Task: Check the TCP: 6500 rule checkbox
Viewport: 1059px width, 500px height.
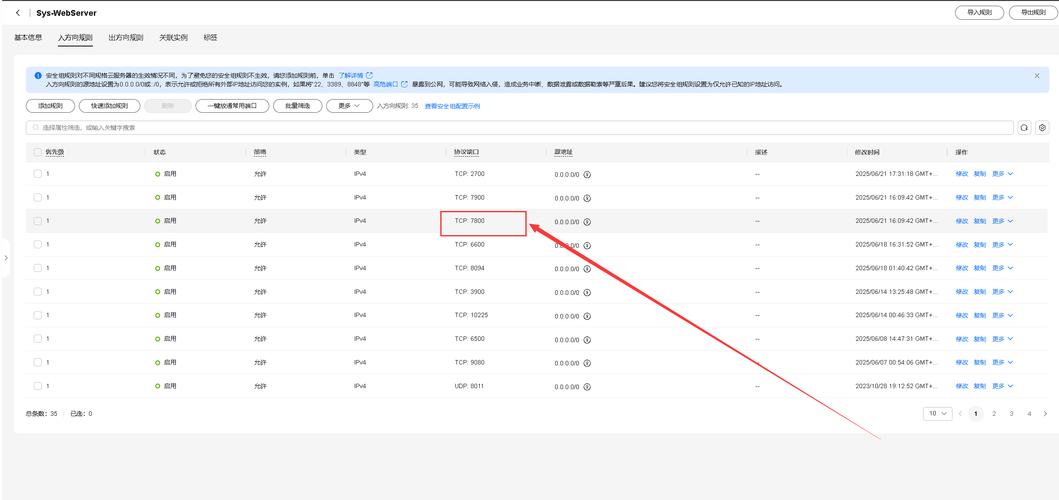Action: click(x=37, y=339)
